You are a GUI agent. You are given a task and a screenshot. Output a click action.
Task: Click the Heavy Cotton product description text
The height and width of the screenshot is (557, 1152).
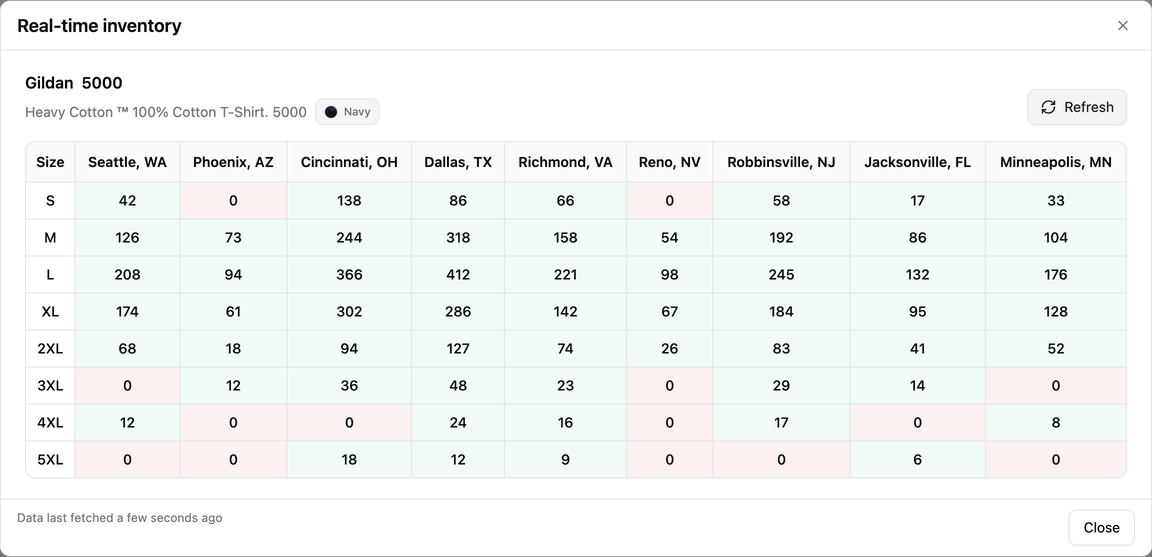[x=166, y=112]
